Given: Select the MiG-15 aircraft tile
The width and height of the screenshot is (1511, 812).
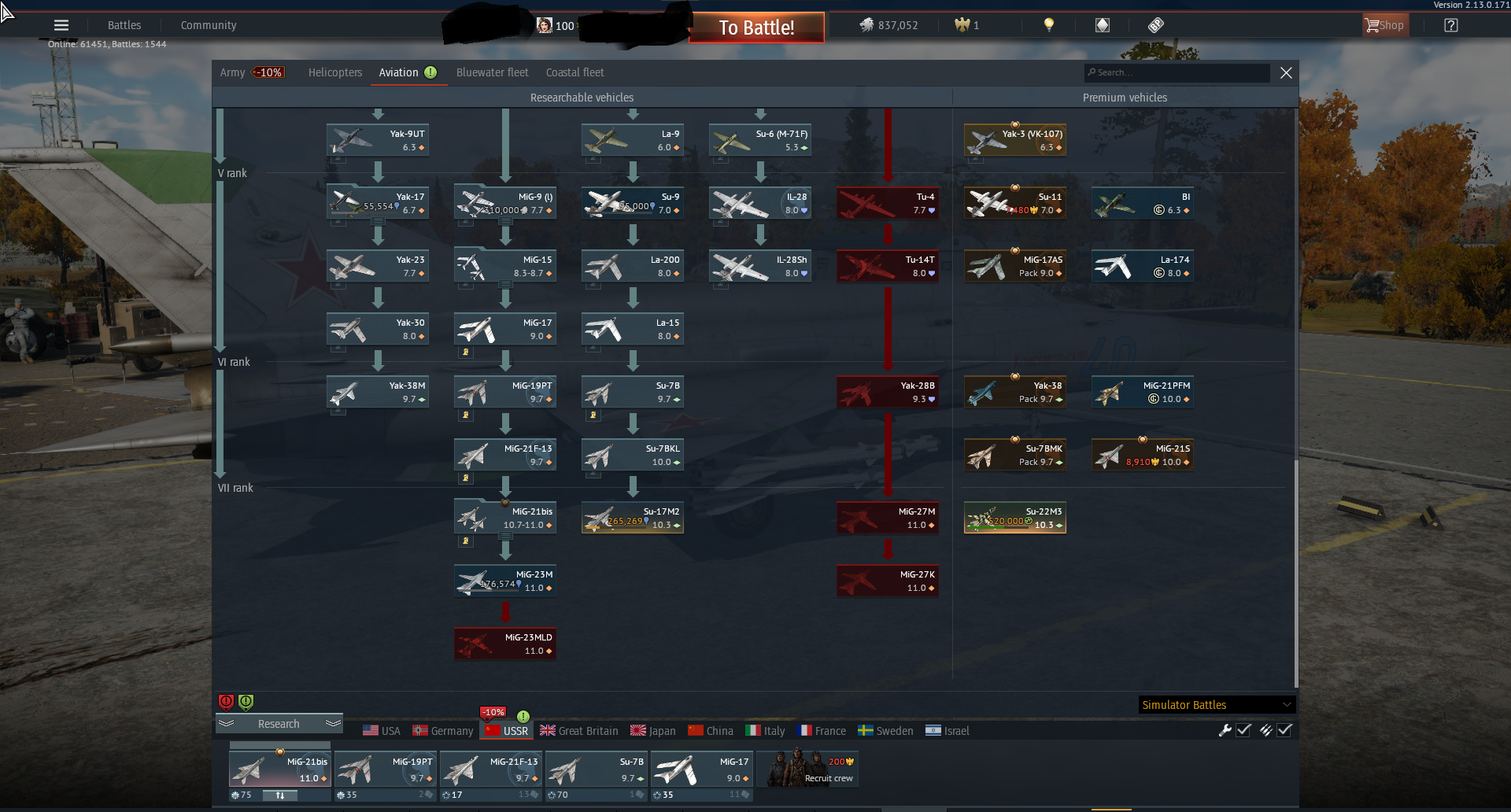Looking at the screenshot, I should click(505, 266).
